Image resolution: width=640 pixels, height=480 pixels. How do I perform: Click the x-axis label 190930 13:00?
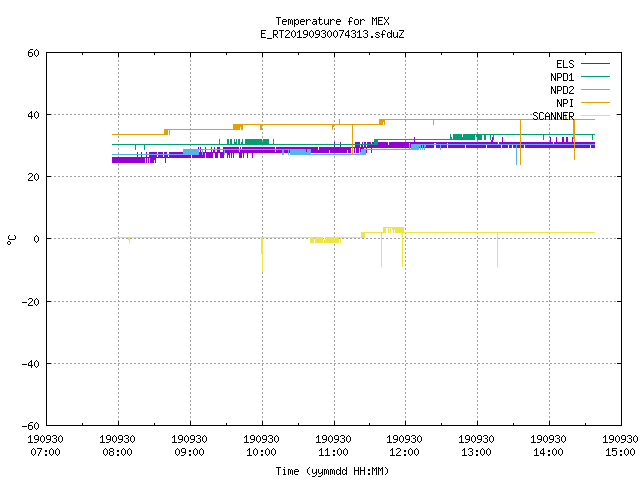476,446
